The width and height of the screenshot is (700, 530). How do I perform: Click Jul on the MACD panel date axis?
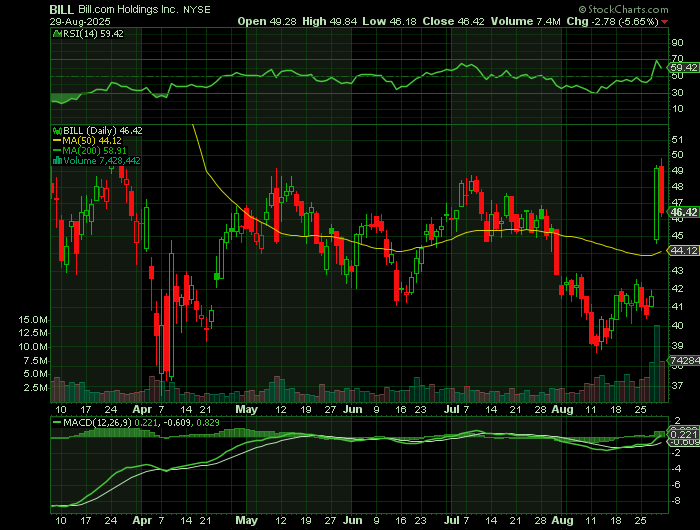[452, 521]
